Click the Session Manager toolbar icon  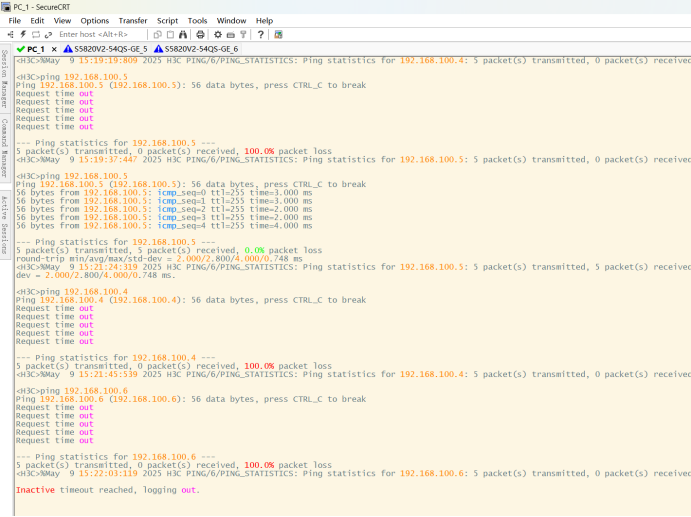click(11, 34)
